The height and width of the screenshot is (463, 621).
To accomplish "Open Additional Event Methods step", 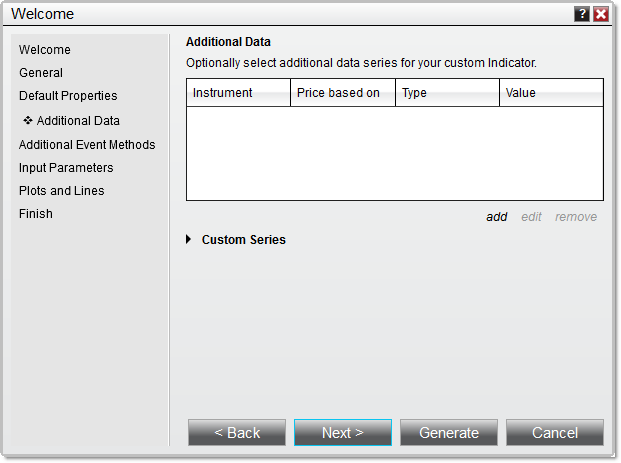I will [x=87, y=145].
